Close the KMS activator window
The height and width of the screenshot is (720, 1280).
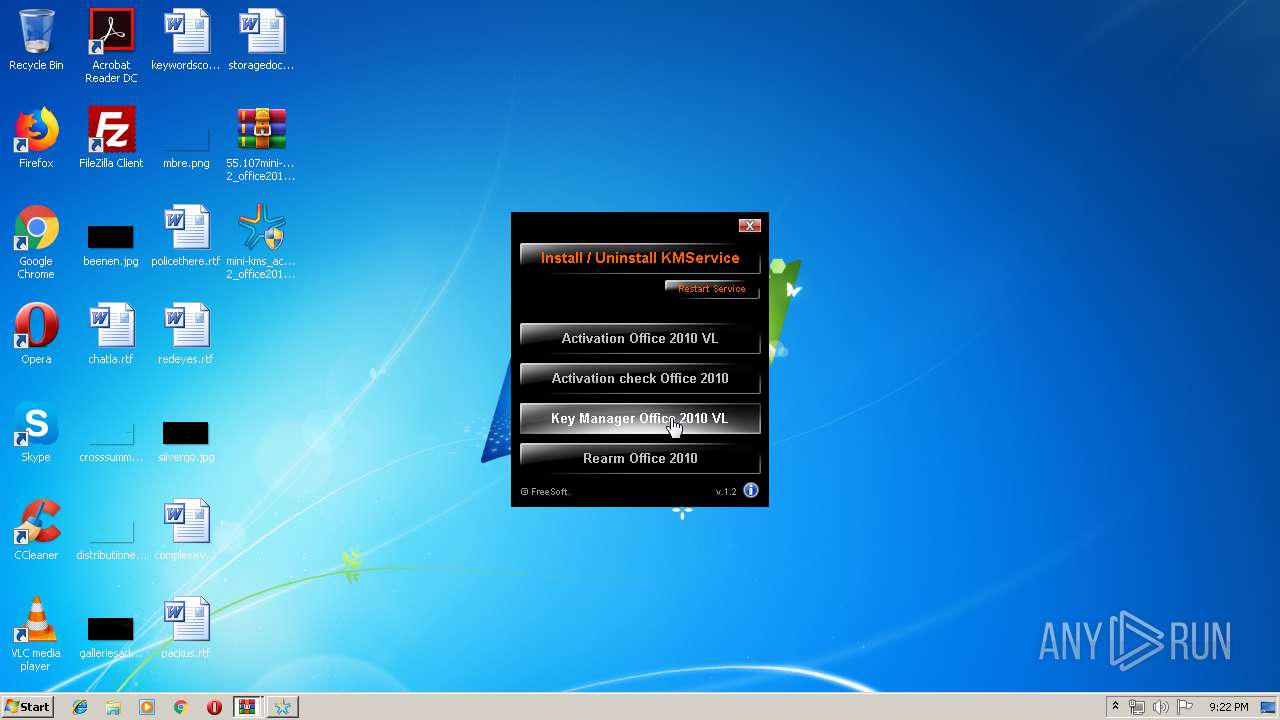coord(750,225)
